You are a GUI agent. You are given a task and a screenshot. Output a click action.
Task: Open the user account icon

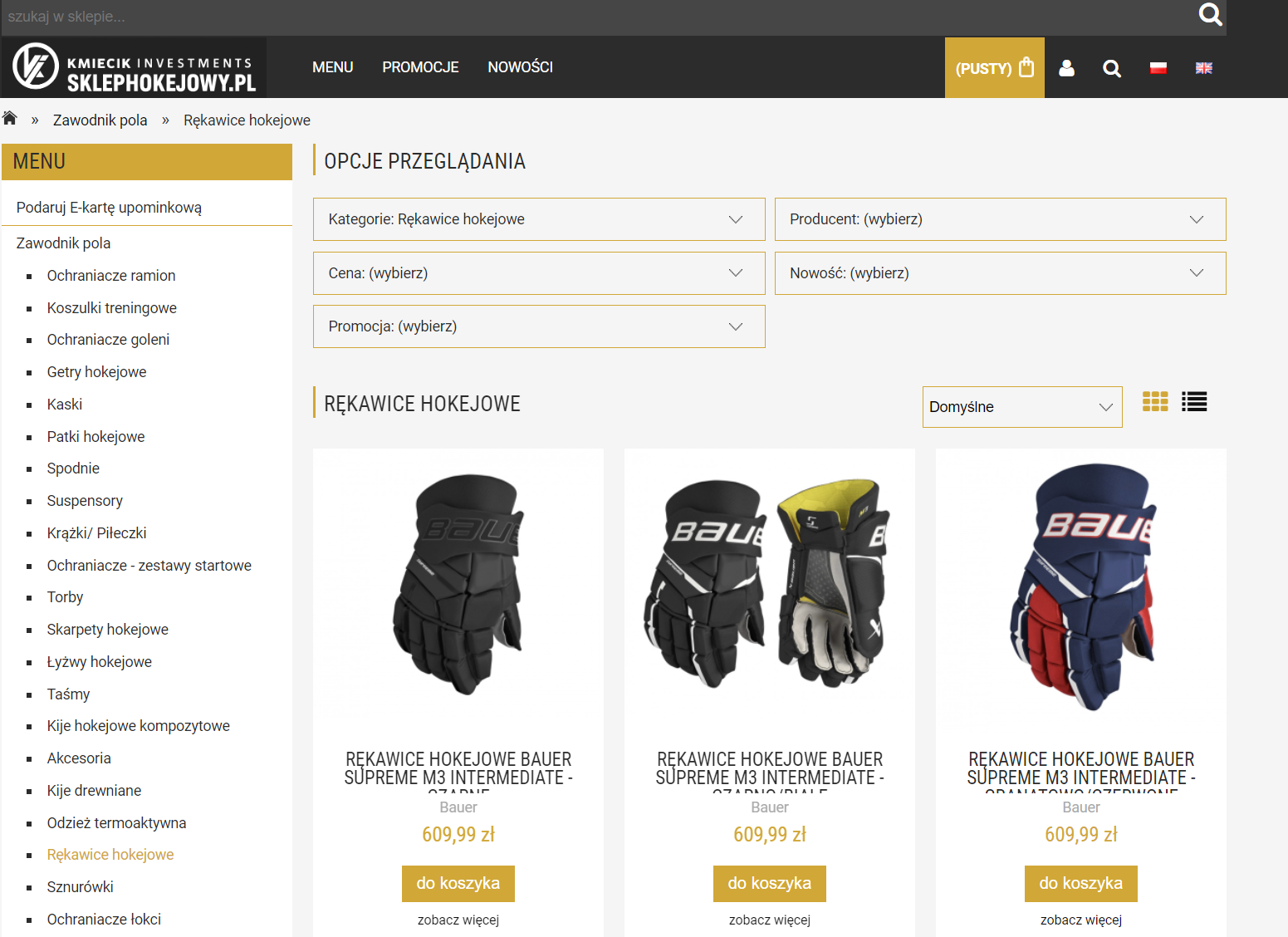click(x=1066, y=68)
